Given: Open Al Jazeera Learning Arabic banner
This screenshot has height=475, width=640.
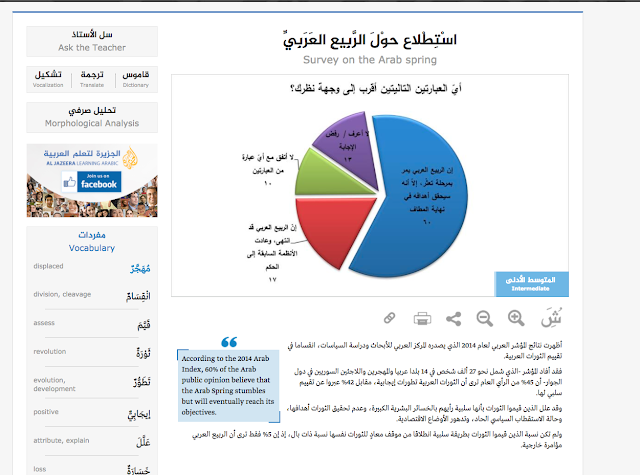Looking at the screenshot, I should pos(92,180).
